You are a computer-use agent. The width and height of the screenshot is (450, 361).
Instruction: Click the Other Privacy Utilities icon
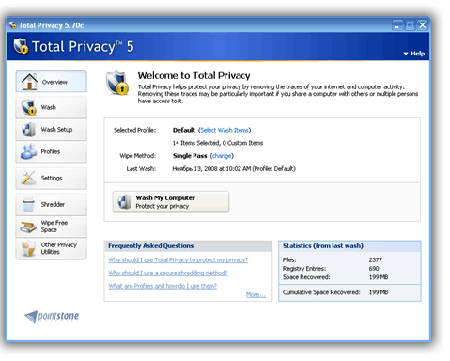tap(29, 249)
